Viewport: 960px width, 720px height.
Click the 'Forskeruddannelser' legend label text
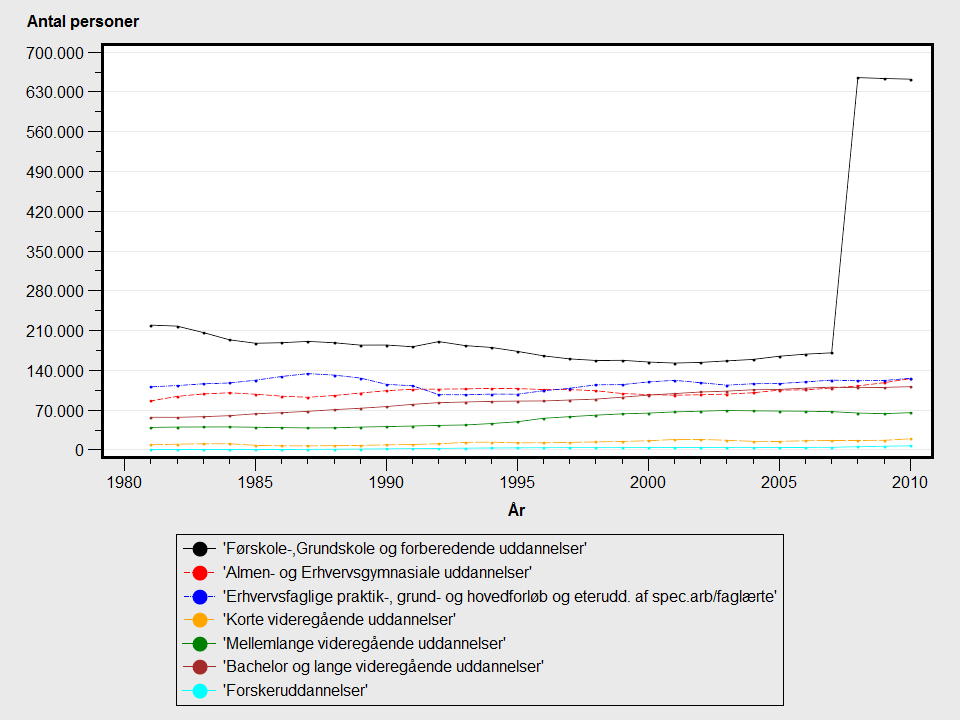296,689
